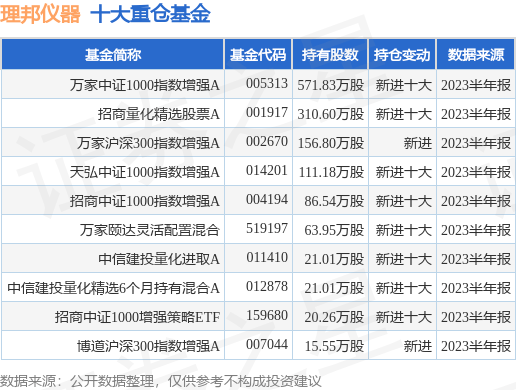
Task: Select fund name 中信建投量化精选6个月持有混合A
Action: pos(113,288)
